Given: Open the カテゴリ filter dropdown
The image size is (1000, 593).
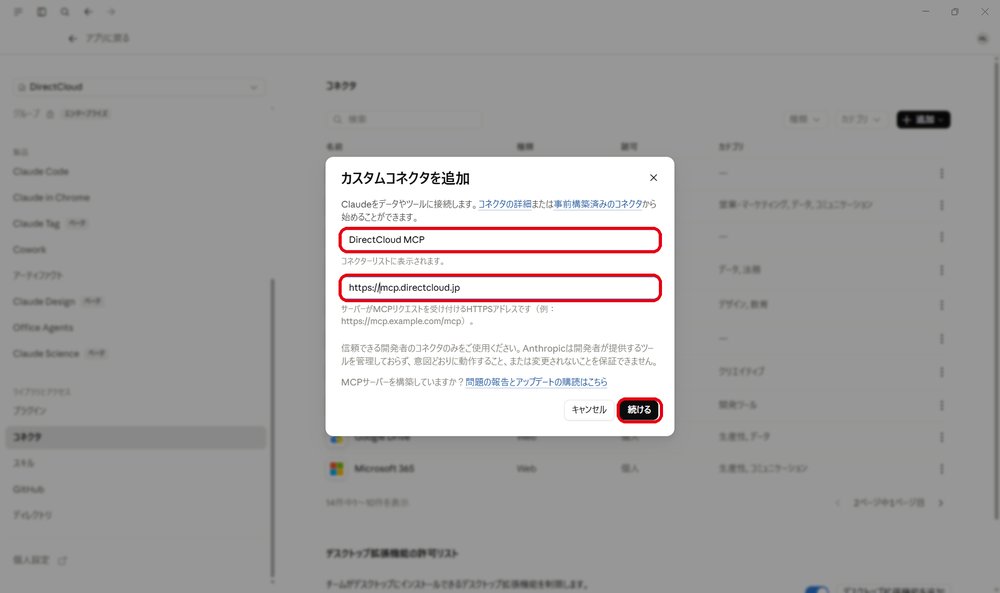Looking at the screenshot, I should [860, 119].
